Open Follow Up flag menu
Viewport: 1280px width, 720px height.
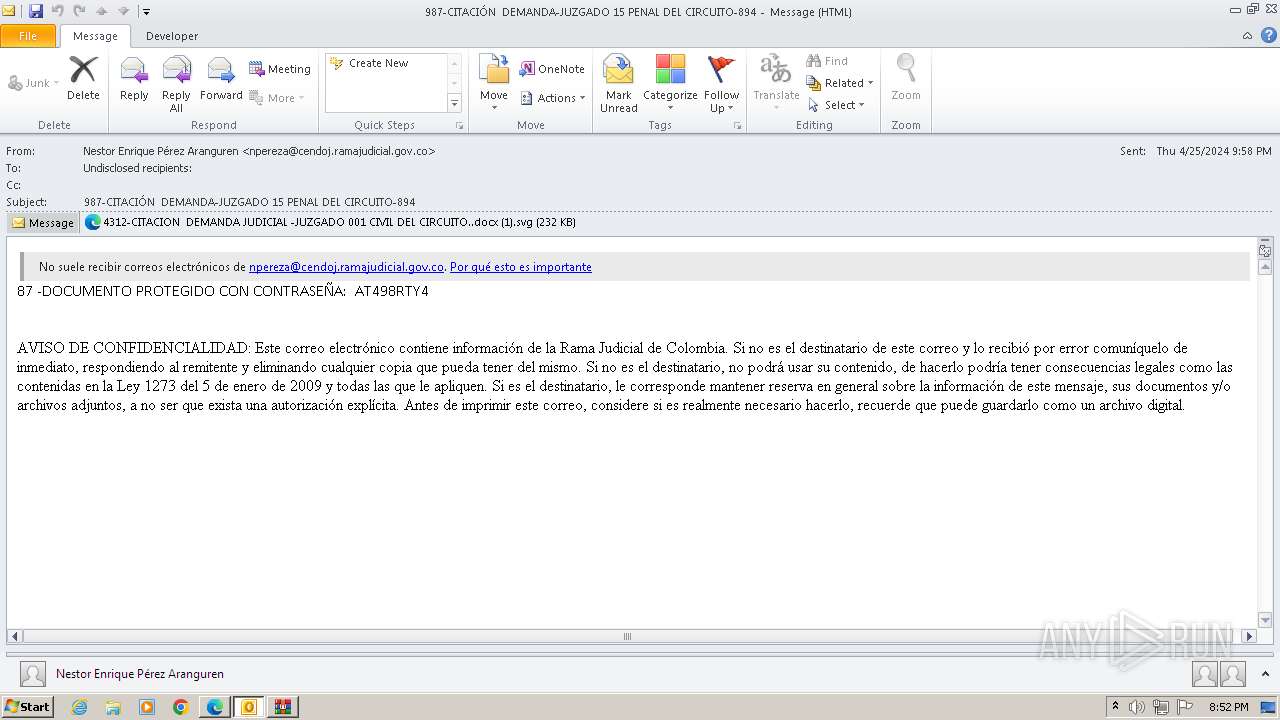tap(721, 84)
